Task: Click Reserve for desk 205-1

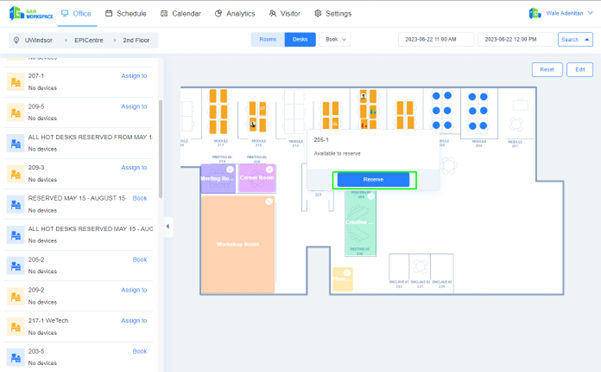Action: pyautogui.click(x=373, y=180)
